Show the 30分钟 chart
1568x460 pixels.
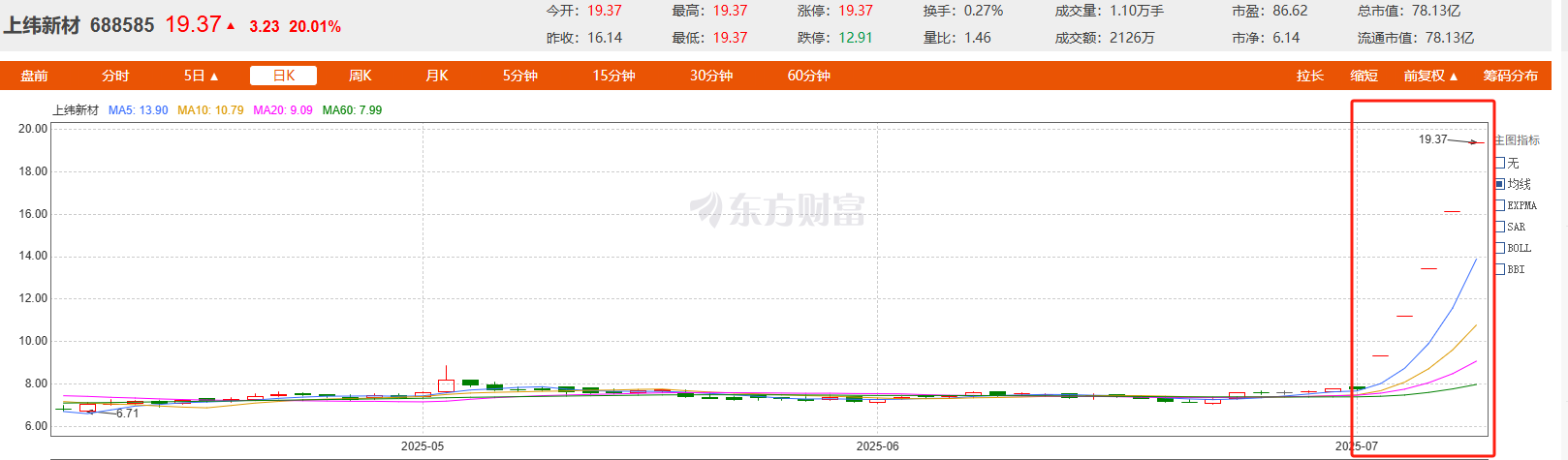(711, 76)
